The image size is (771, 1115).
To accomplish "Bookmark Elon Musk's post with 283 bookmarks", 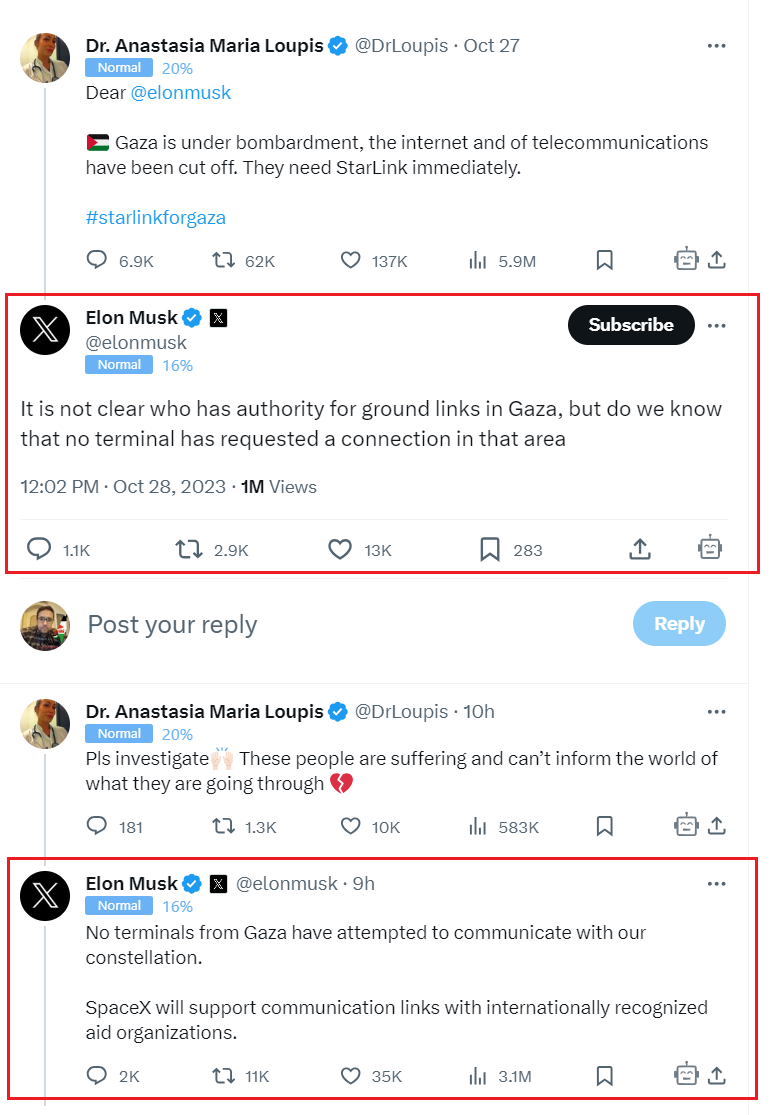I will click(x=490, y=549).
